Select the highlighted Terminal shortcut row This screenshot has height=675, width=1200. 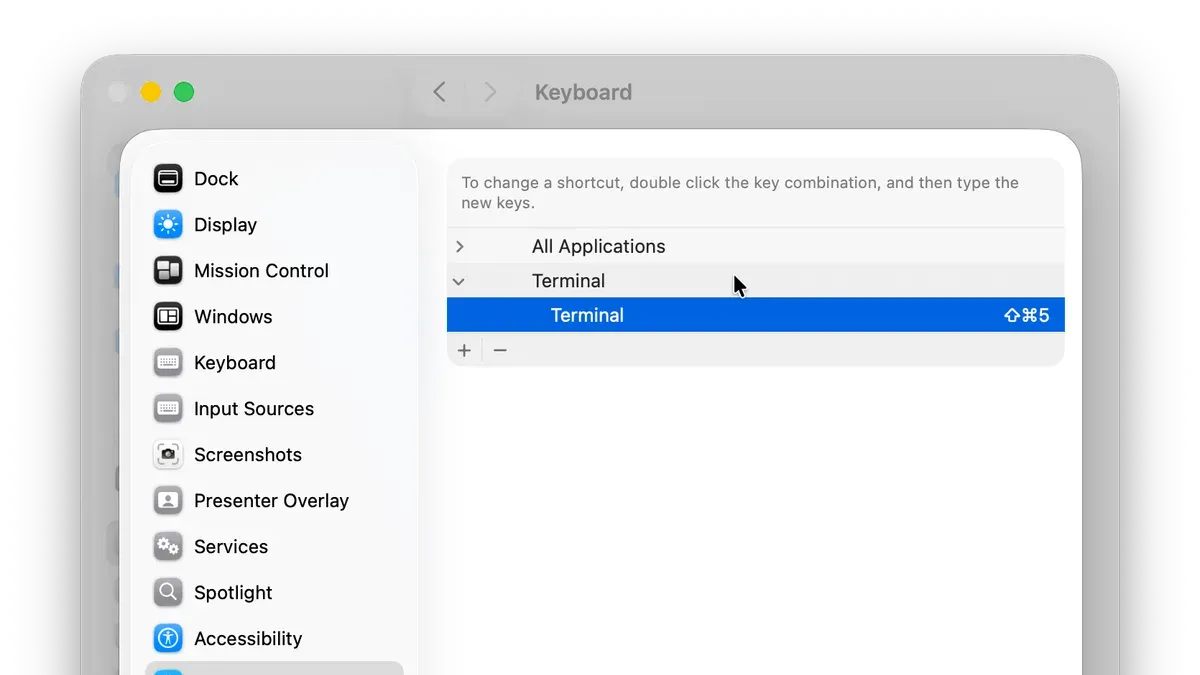coord(756,315)
